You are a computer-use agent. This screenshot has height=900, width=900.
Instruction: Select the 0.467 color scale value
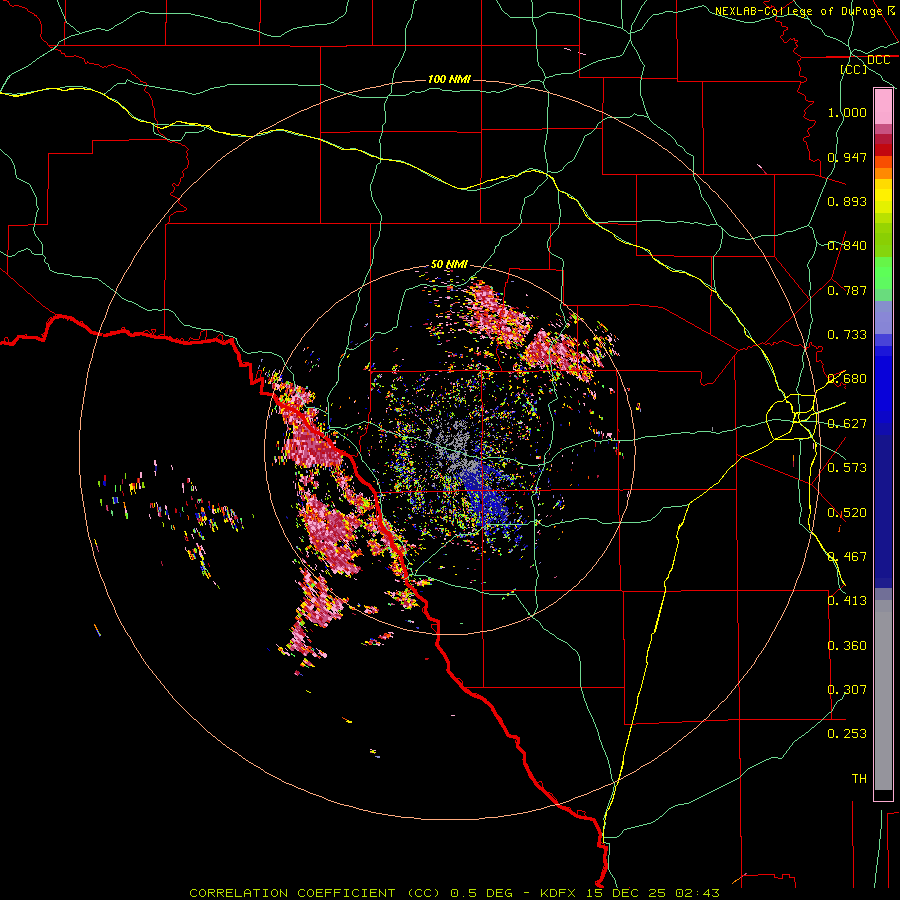pyautogui.click(x=847, y=557)
